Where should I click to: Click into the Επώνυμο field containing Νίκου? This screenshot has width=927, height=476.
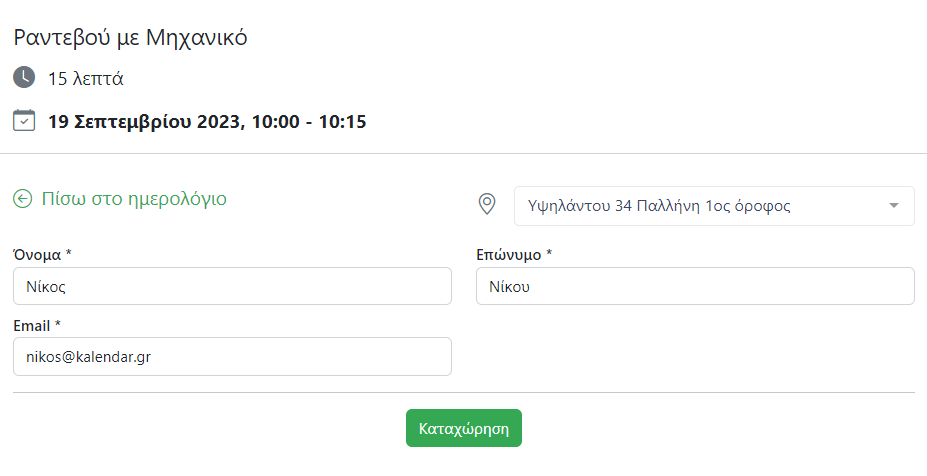[x=695, y=286]
